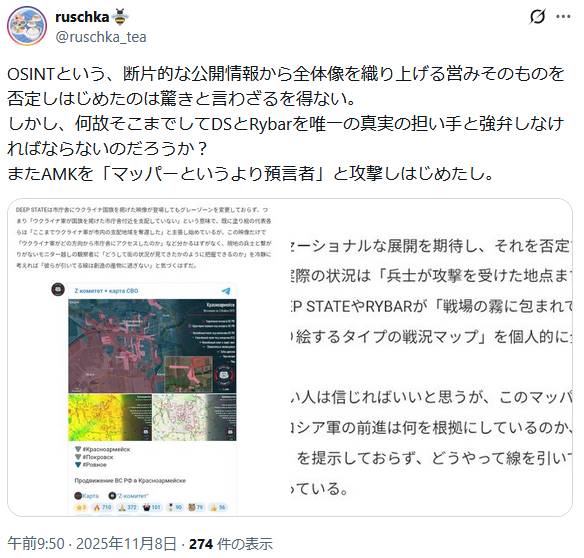Click the praying hands reaction with 372
The image size is (584, 558).
(x=127, y=507)
